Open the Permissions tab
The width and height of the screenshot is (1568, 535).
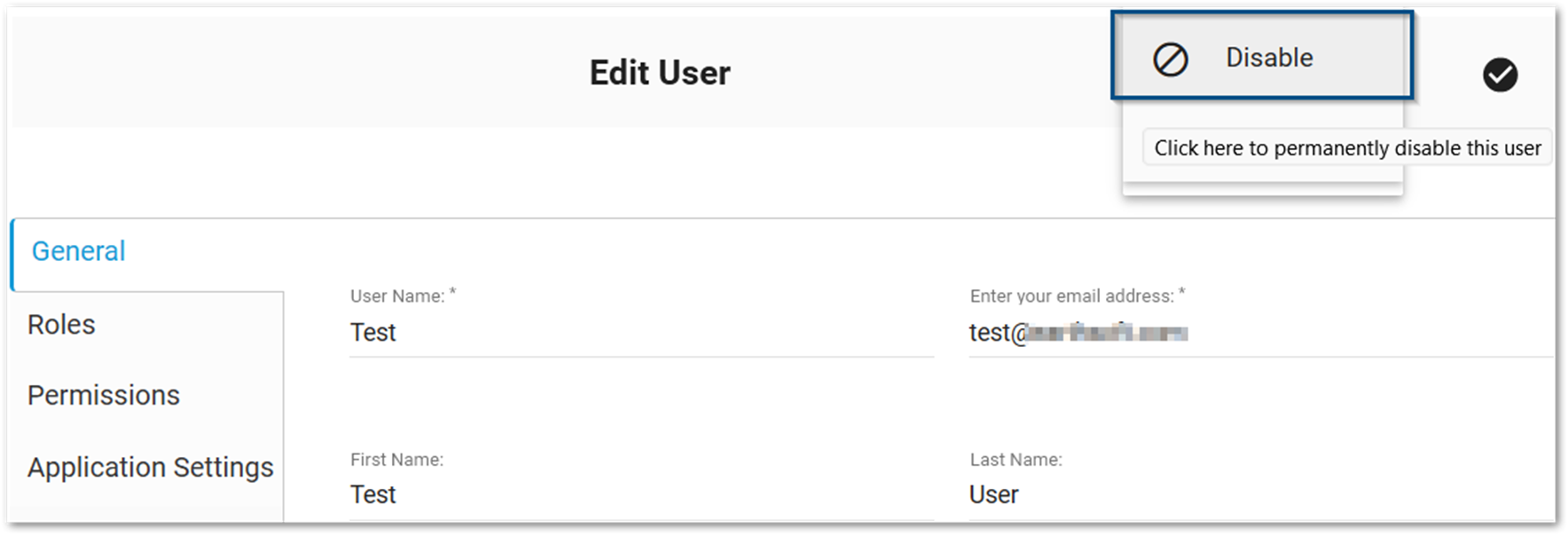[104, 396]
